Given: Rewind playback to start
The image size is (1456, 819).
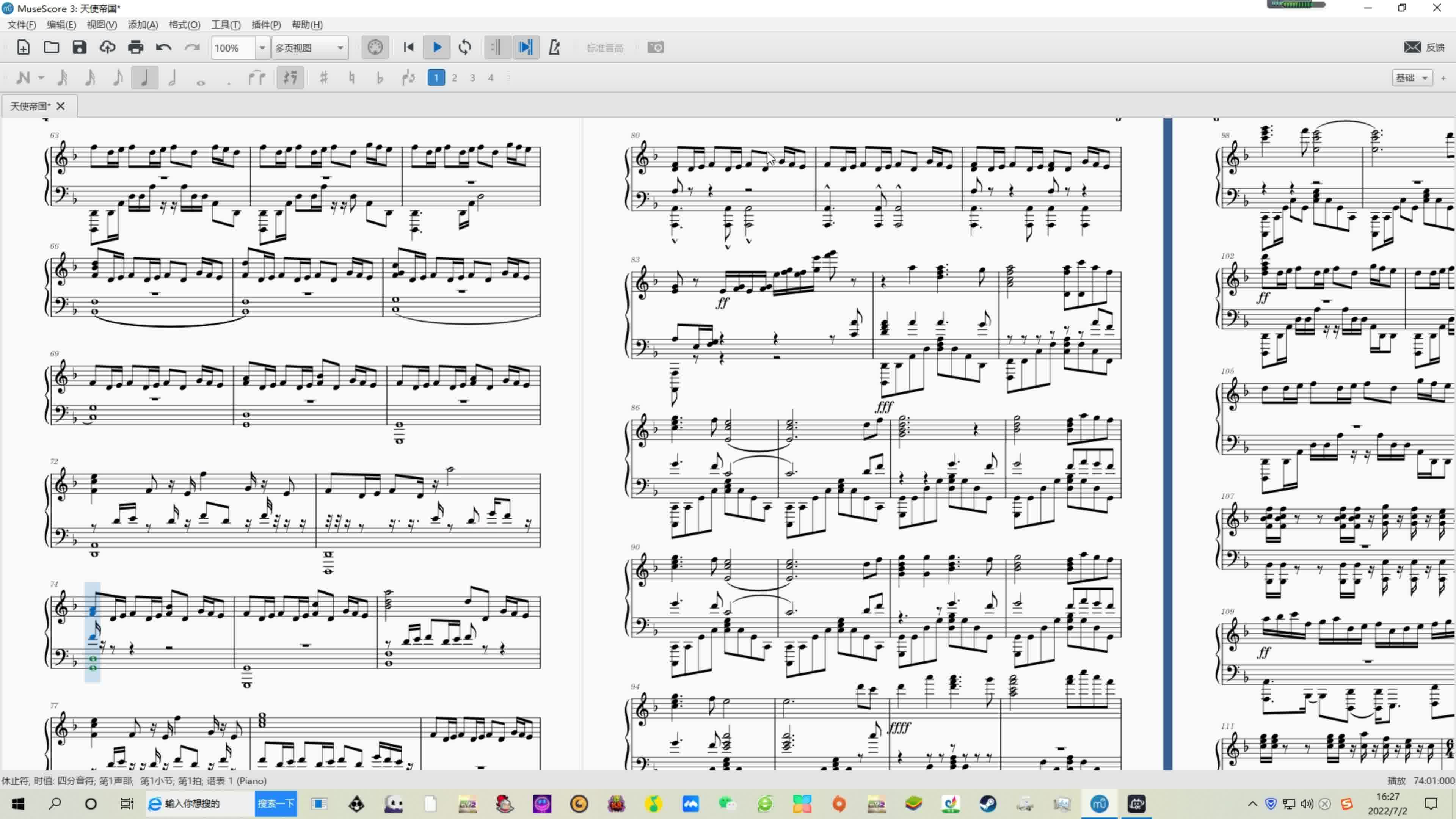Looking at the screenshot, I should pyautogui.click(x=409, y=47).
